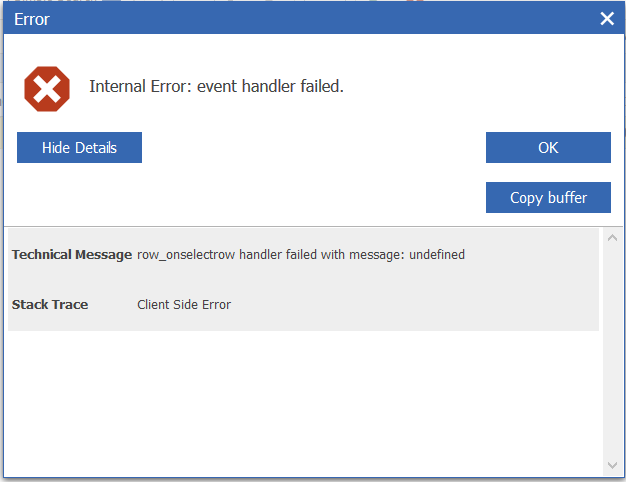Click the Client Side Error text
This screenshot has height=482, width=626.
(x=184, y=304)
